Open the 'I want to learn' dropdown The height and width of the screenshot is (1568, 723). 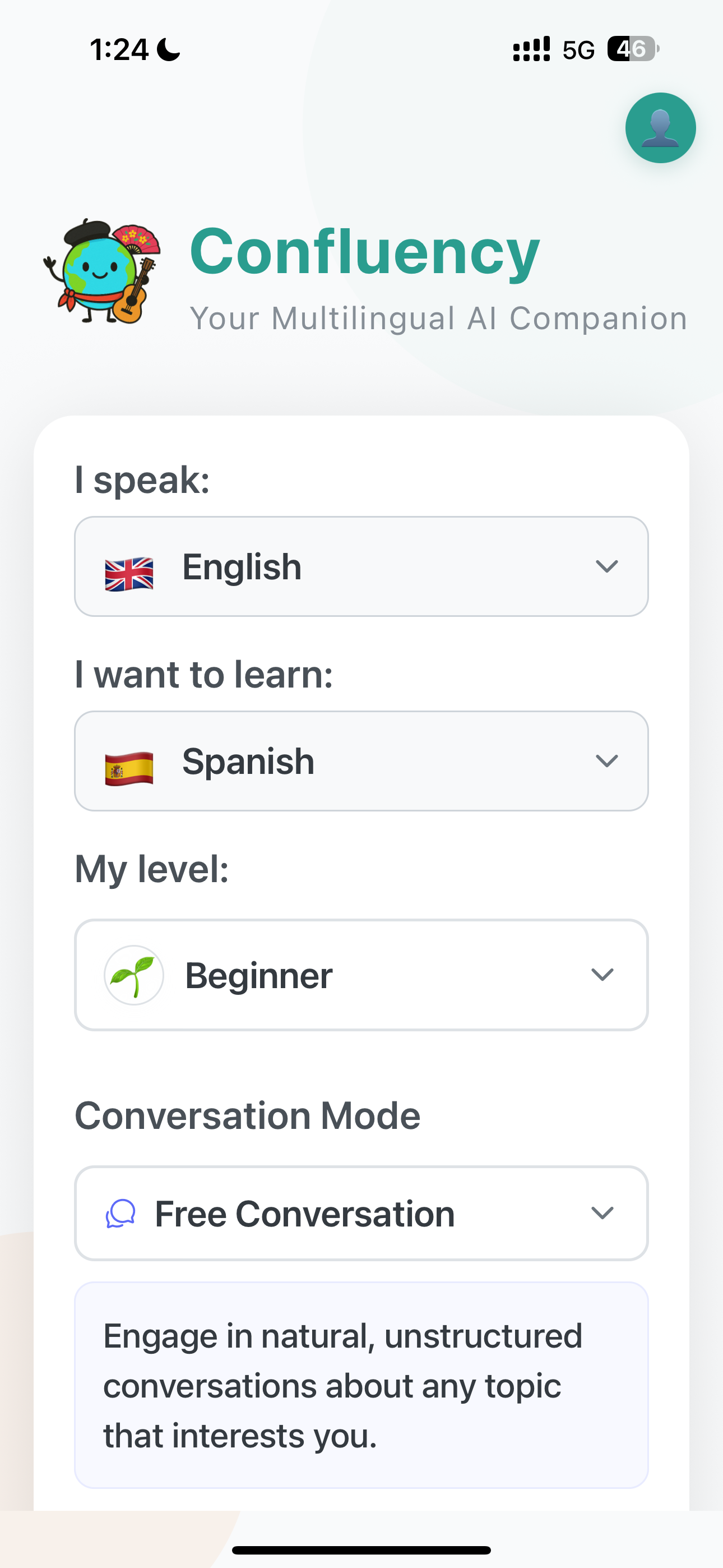click(x=361, y=761)
